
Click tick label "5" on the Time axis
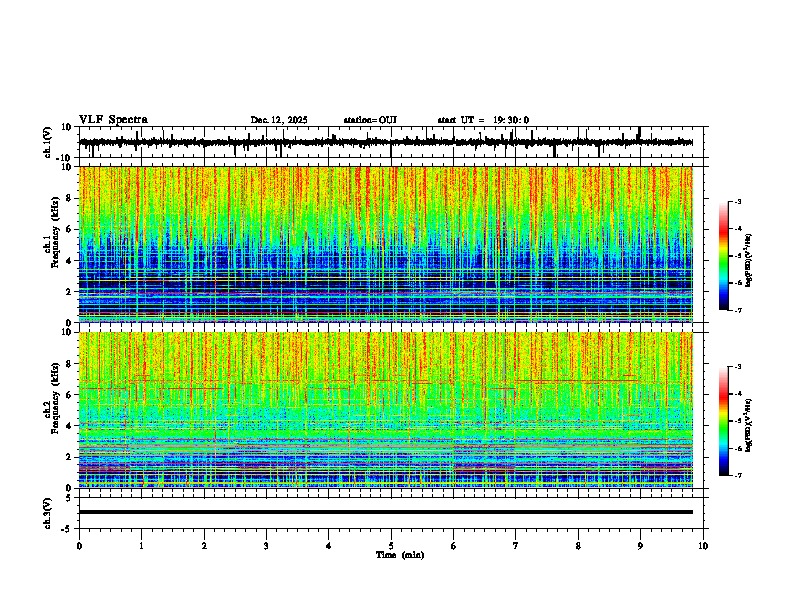tap(391, 546)
